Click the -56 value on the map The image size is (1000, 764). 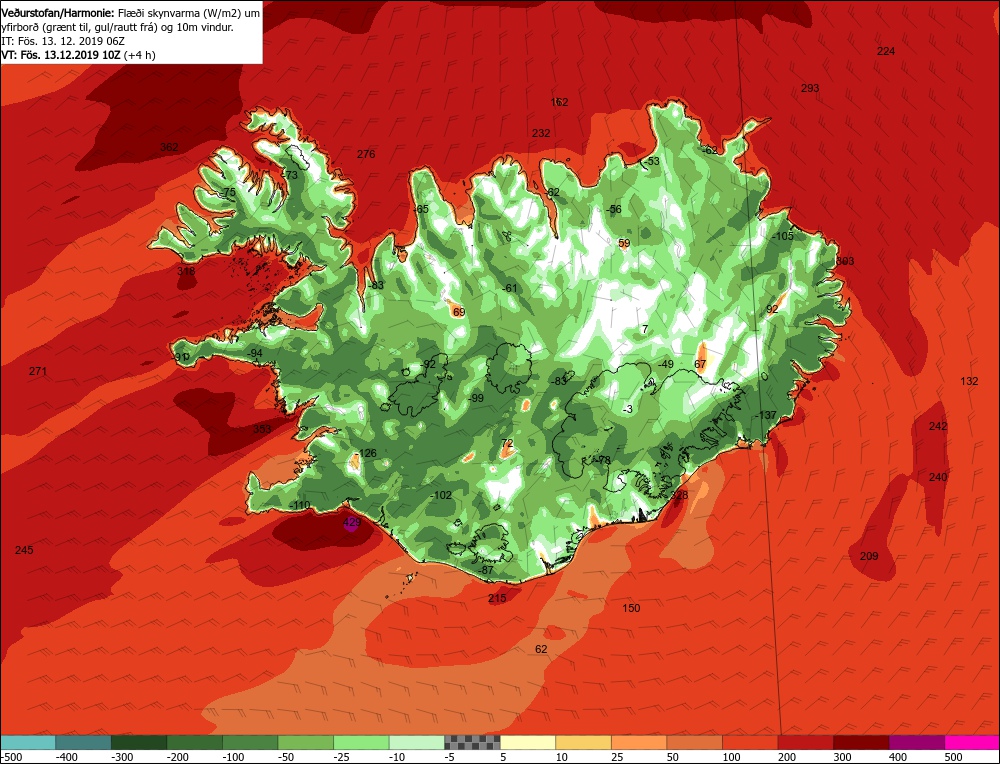(613, 210)
